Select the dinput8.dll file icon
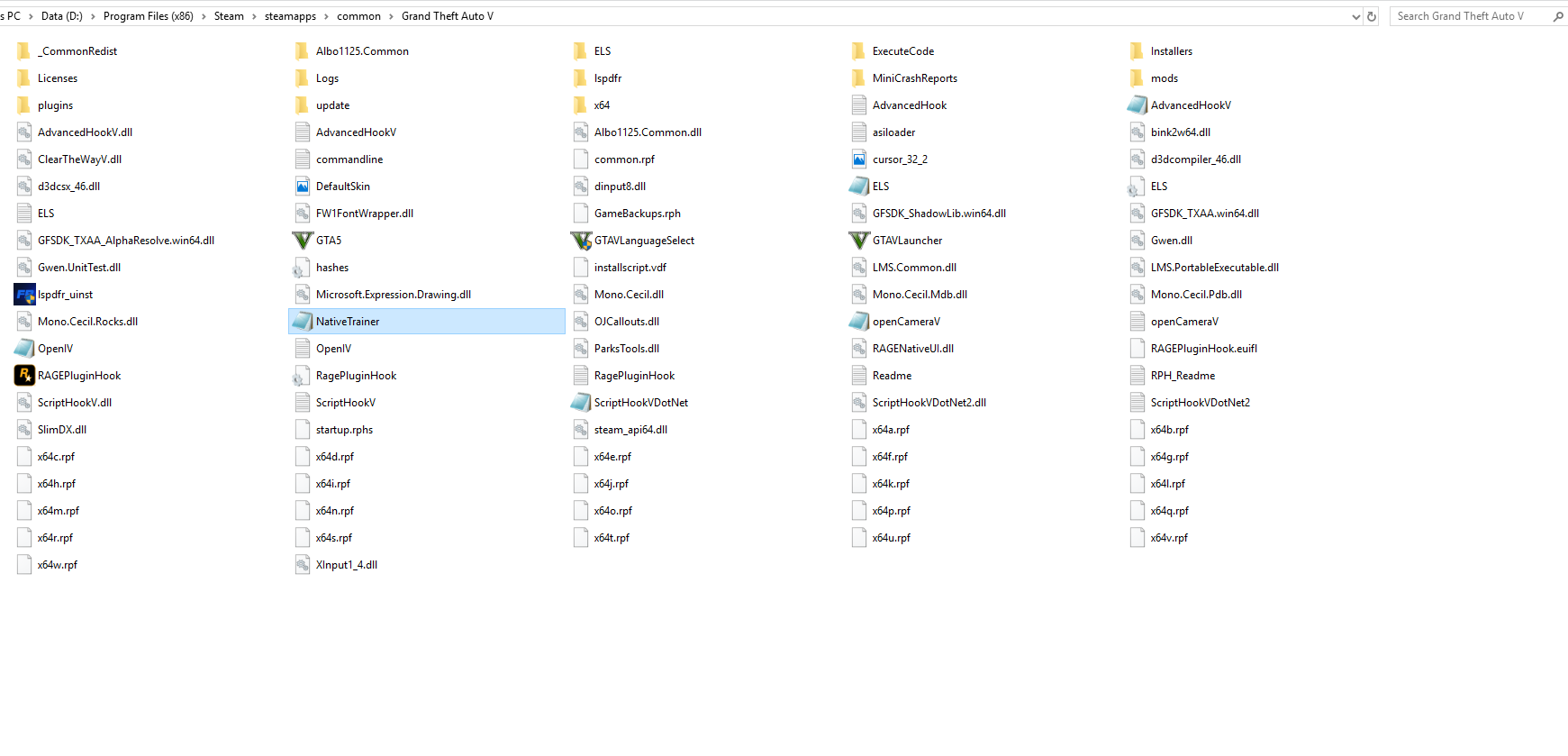 click(x=581, y=187)
